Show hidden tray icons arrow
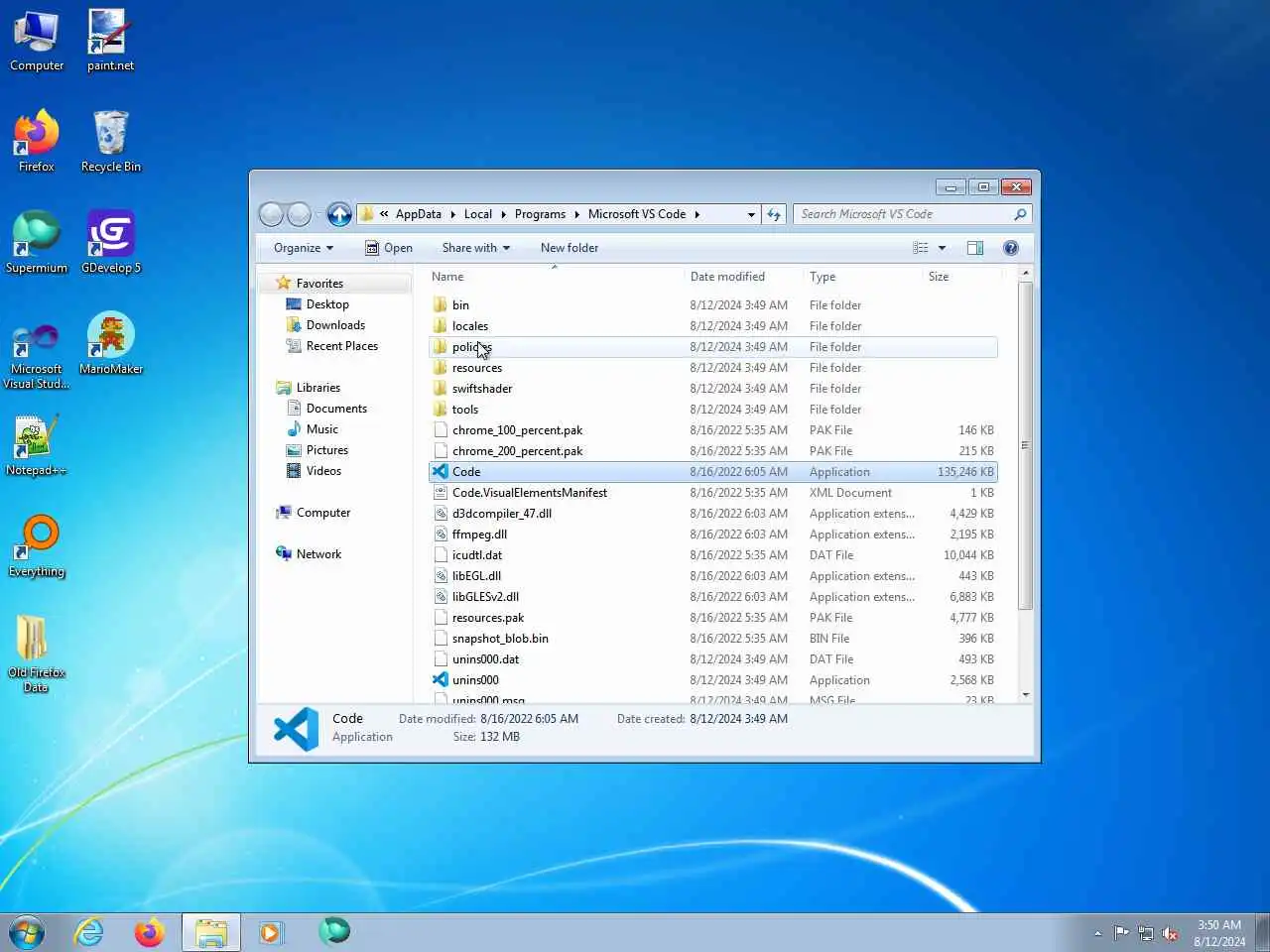 click(1097, 933)
